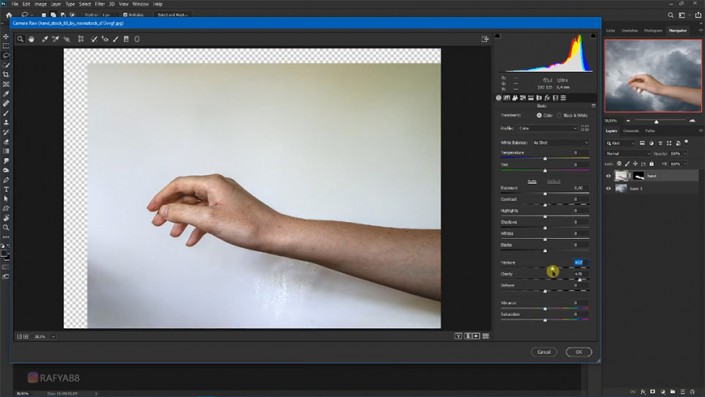Viewport: 705px width, 397px height.
Task: Pick the White Balance eyedropper tool
Action: pos(45,39)
